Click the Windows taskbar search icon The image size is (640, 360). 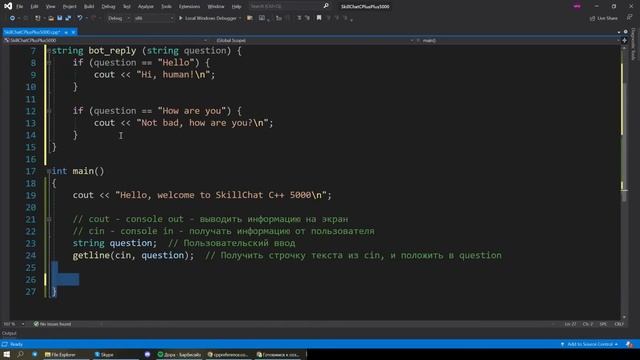tap(20, 354)
